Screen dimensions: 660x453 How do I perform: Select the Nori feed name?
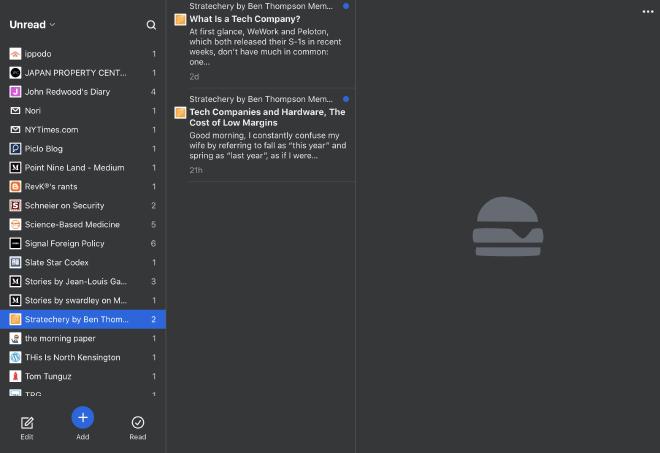click(32, 111)
